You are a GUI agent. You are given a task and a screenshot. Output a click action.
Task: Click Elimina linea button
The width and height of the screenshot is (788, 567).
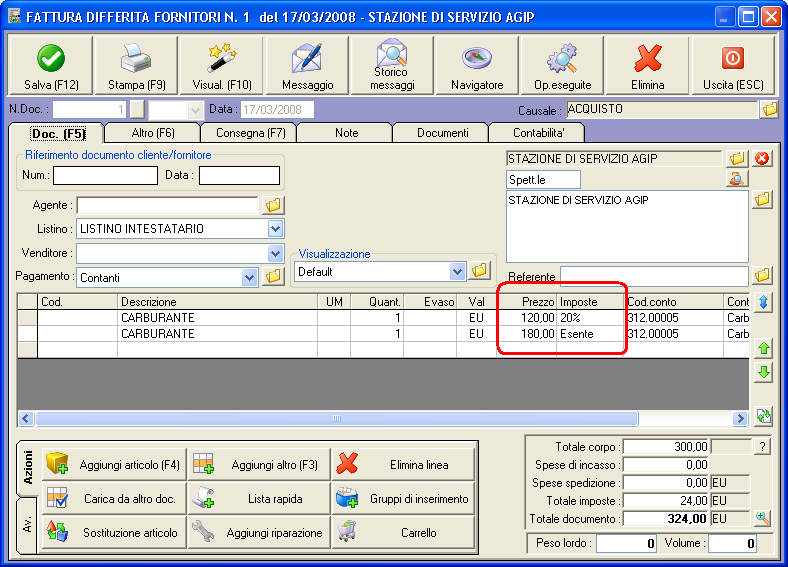pos(404,464)
